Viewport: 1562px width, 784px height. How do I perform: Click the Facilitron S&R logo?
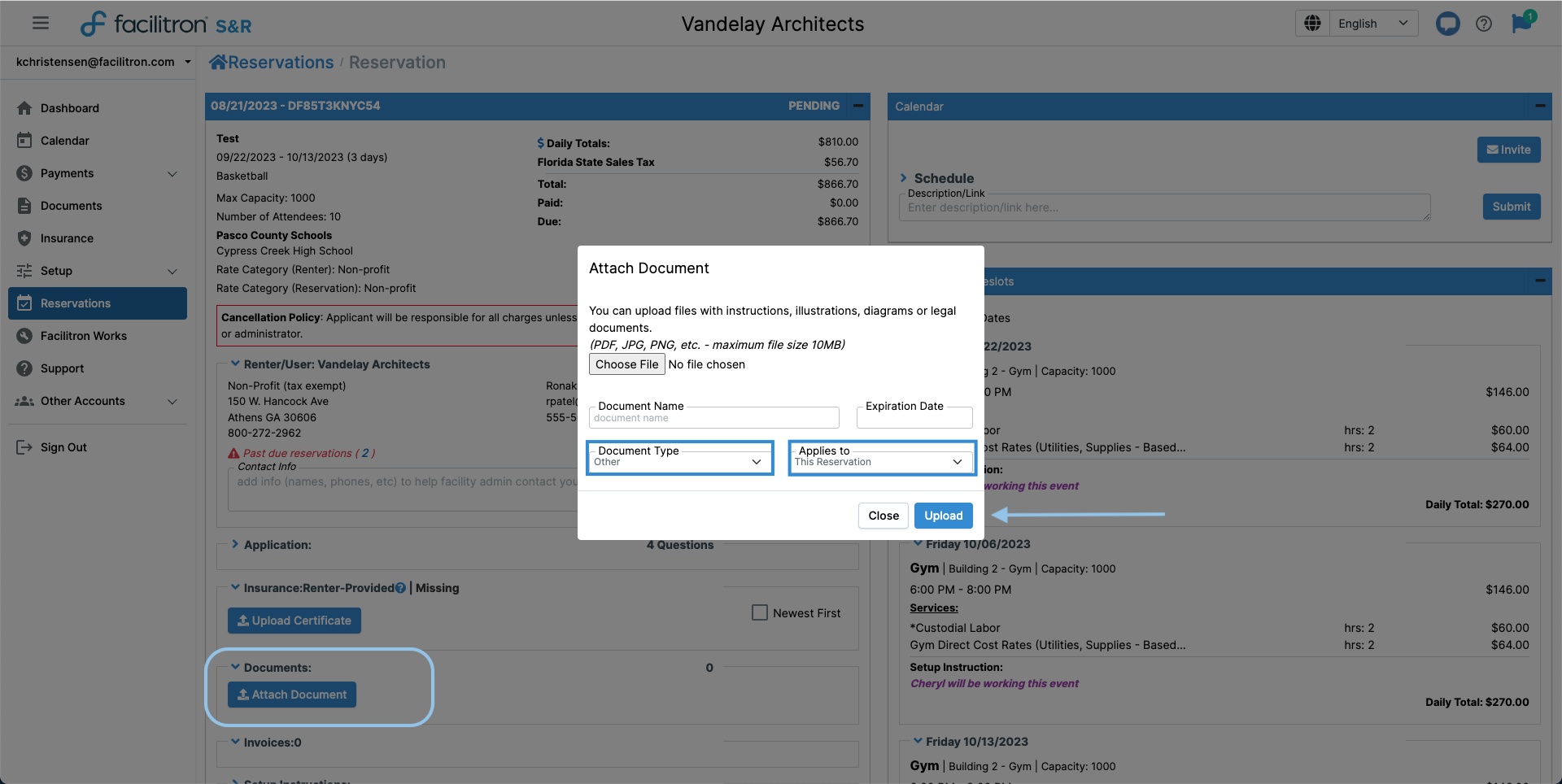[166, 24]
